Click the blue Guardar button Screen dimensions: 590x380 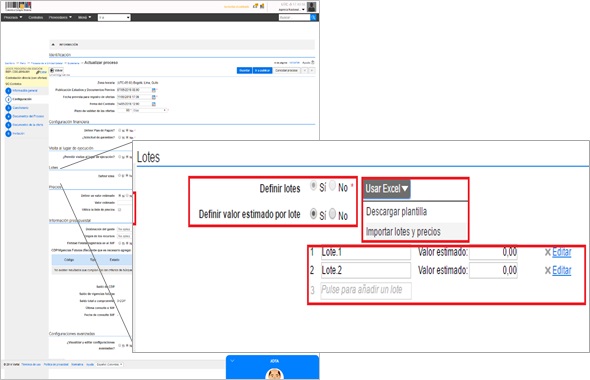click(244, 70)
